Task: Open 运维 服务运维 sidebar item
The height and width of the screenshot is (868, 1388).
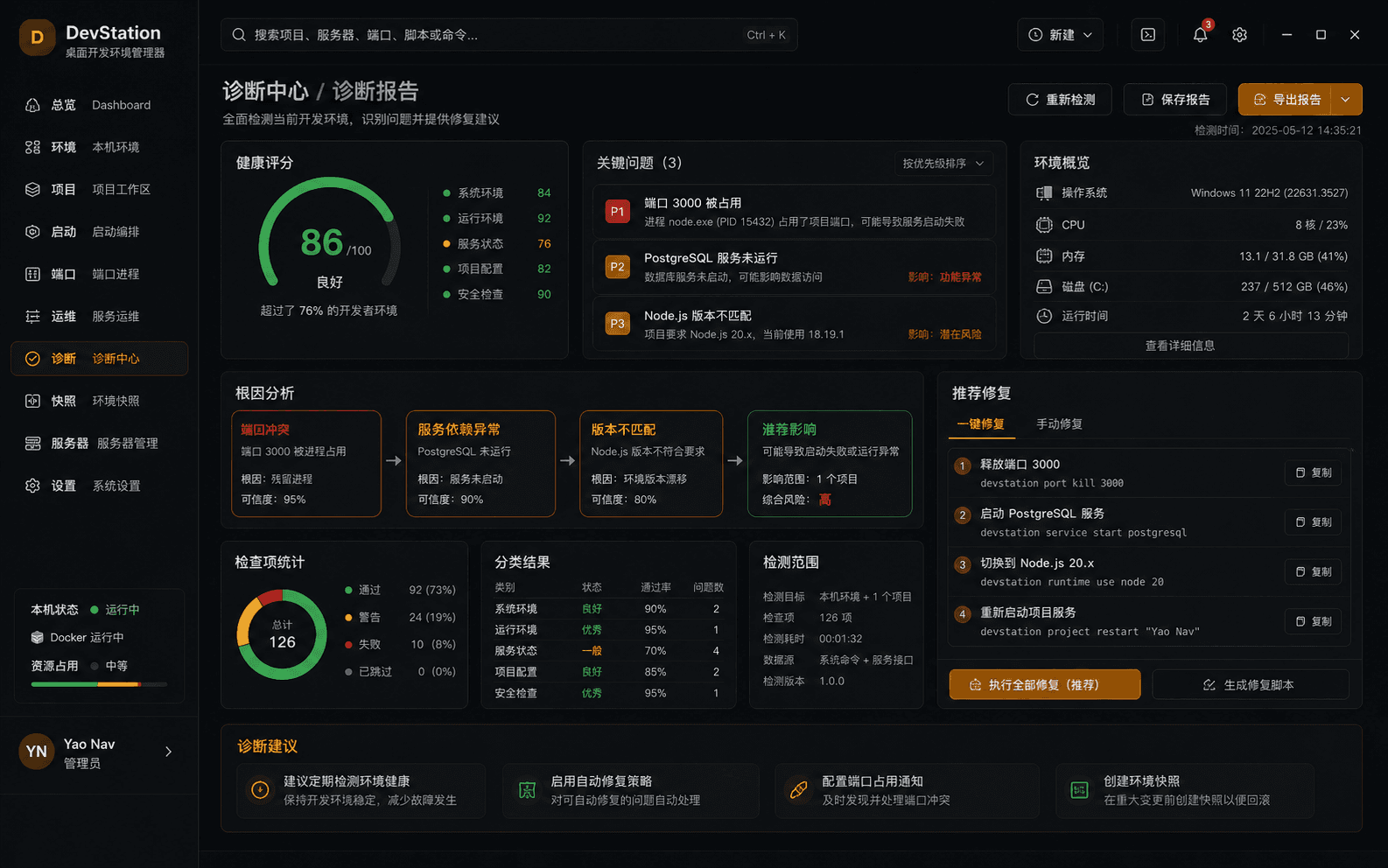Action: (x=99, y=316)
